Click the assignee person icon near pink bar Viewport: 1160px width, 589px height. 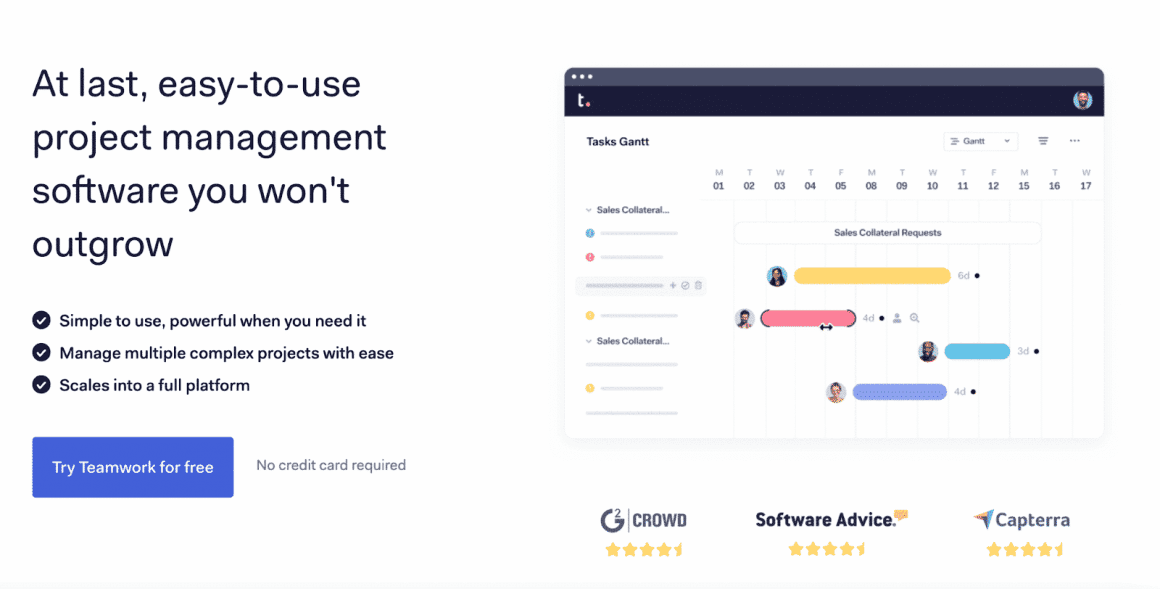(x=897, y=318)
